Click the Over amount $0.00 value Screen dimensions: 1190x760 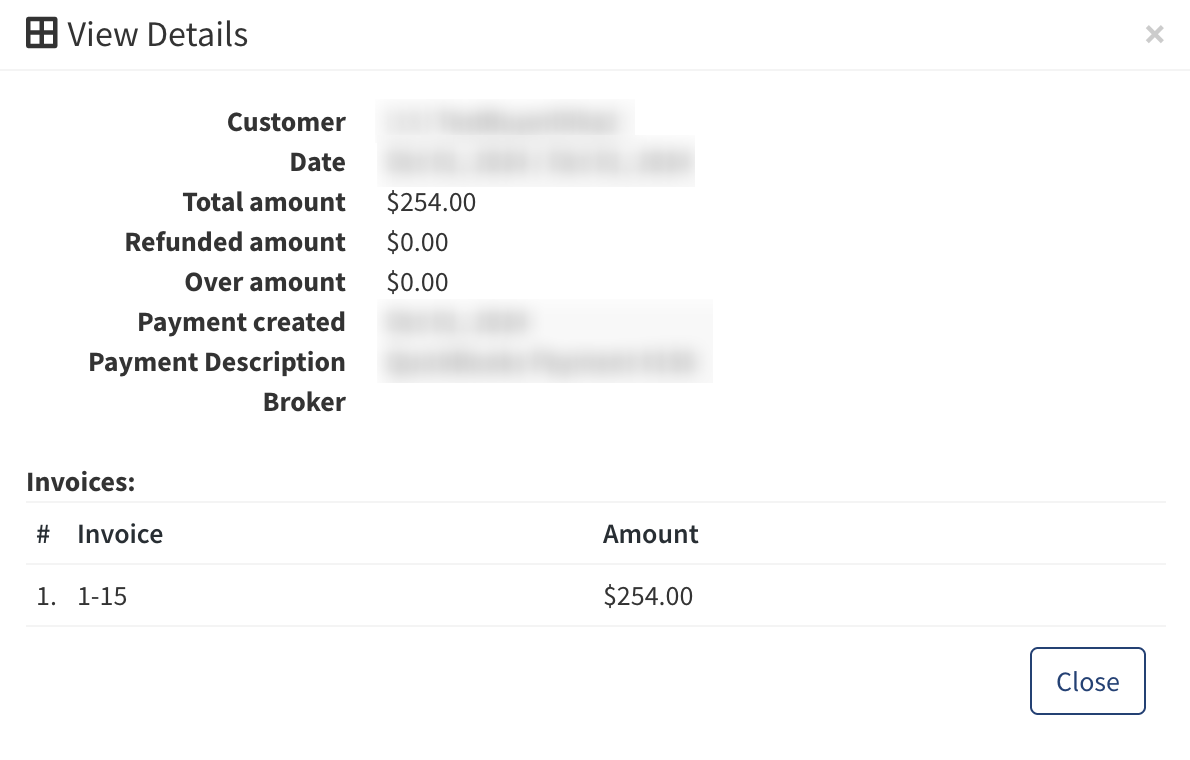coord(417,282)
